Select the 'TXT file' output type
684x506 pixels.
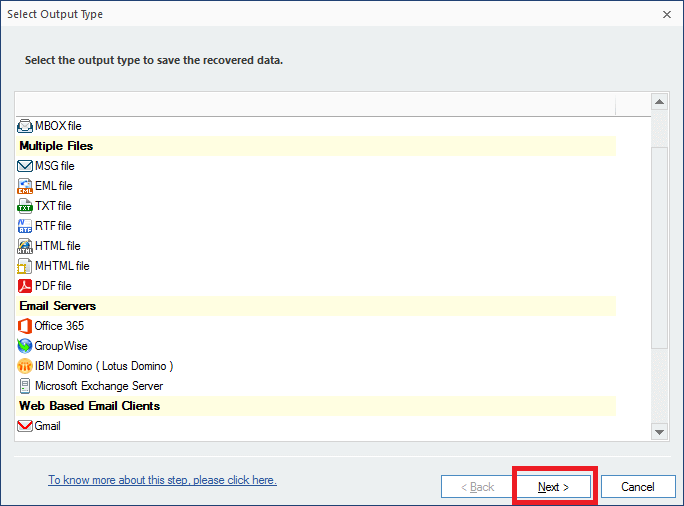pos(53,206)
